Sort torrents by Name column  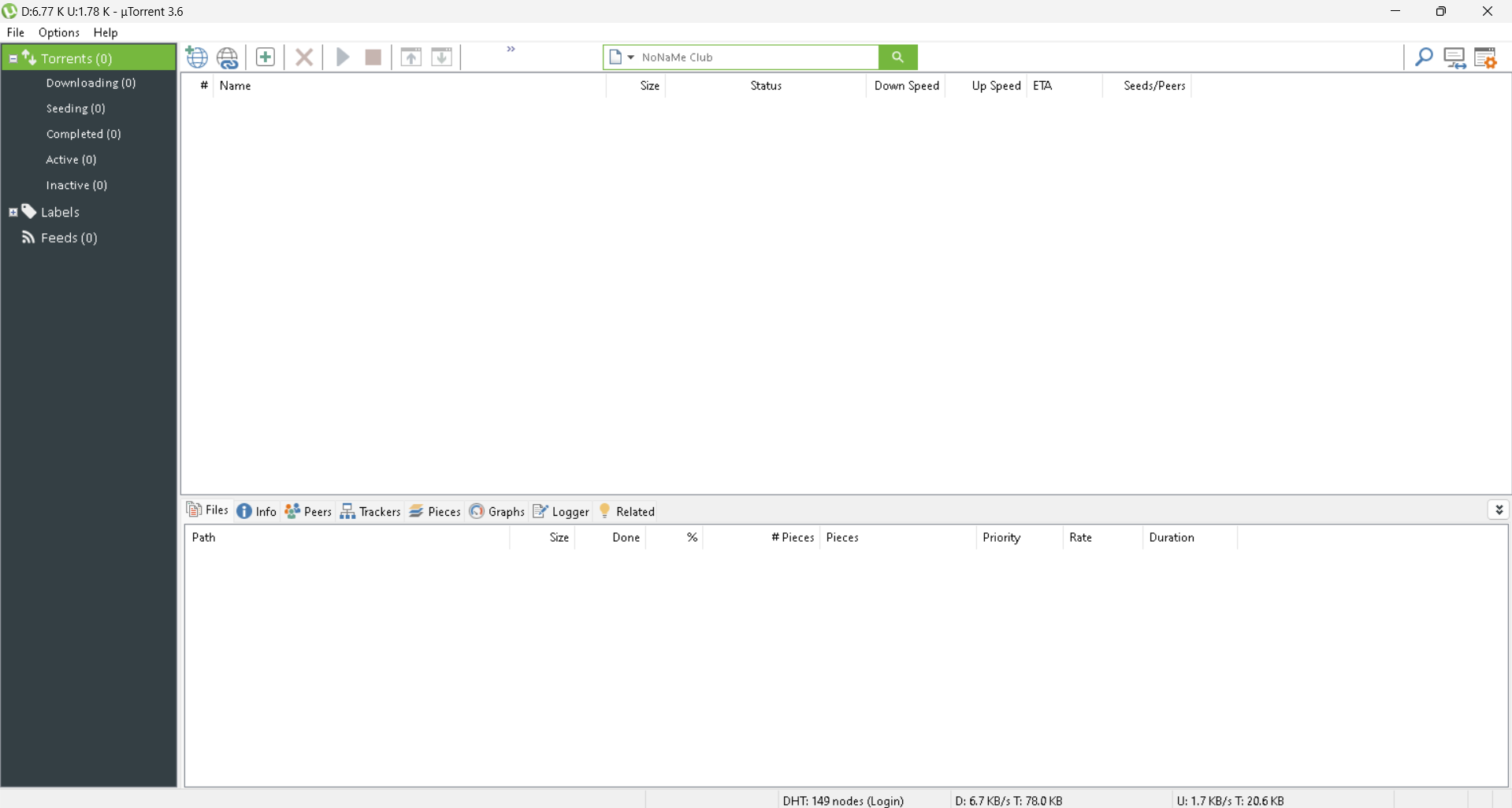(x=410, y=86)
